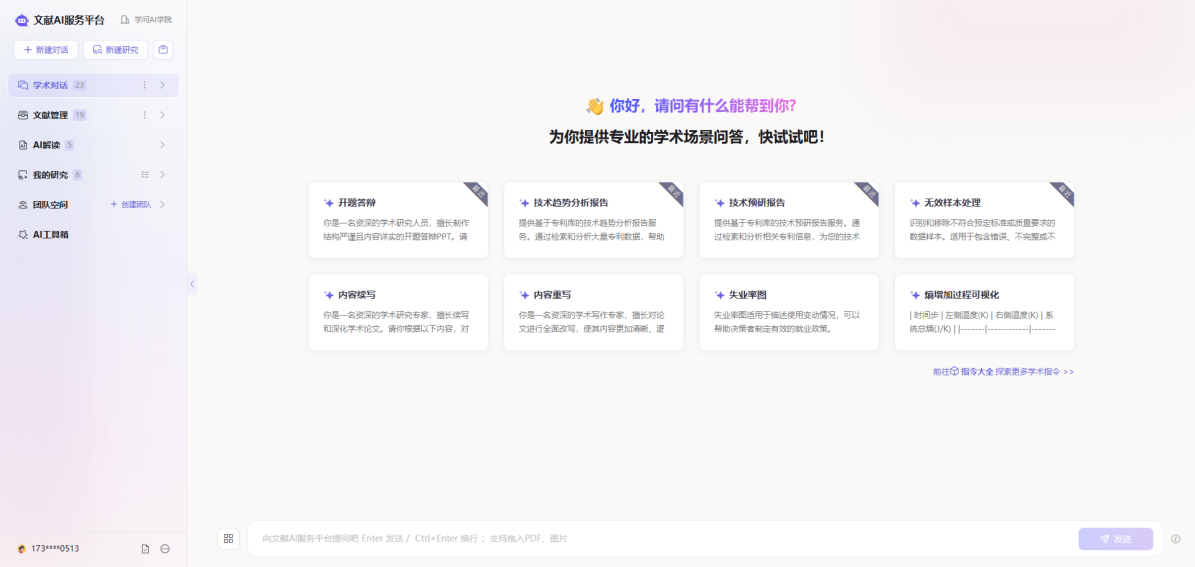Click the 文献AI服务平台 logo icon

coord(21,20)
